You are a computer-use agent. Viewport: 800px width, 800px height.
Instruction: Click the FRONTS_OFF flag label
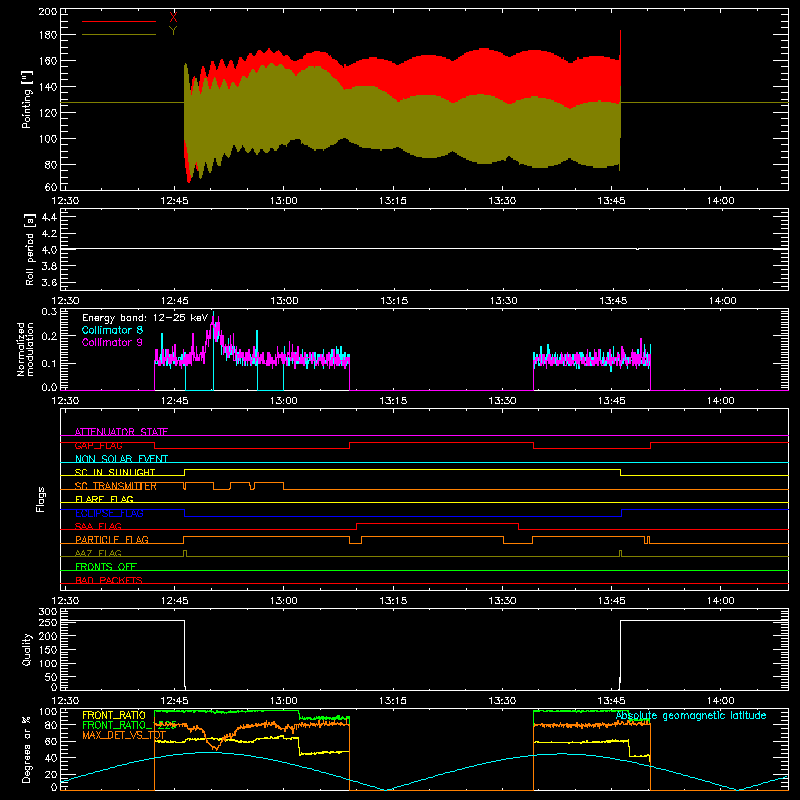click(x=106, y=566)
